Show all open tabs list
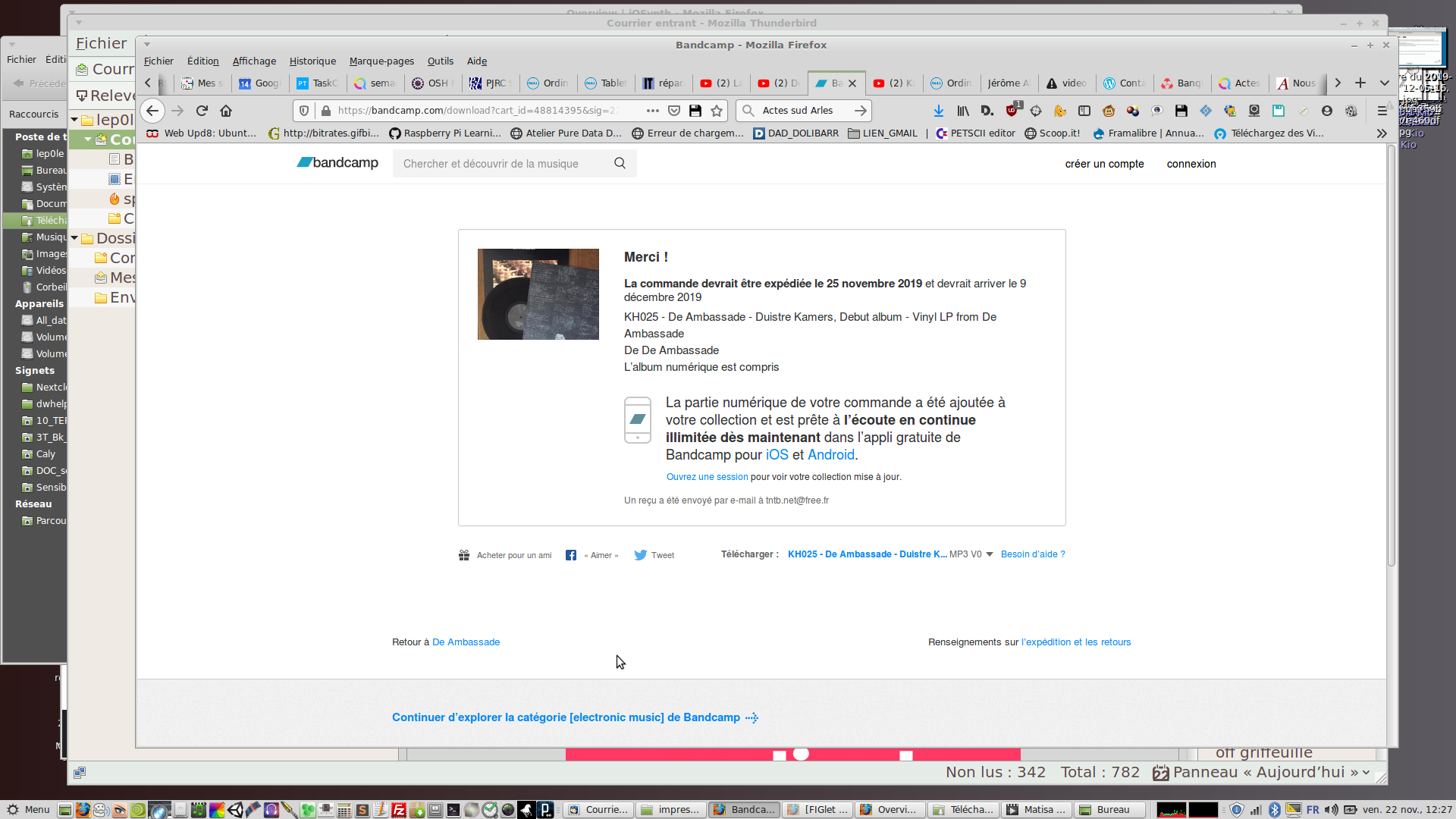Viewport: 1456px width, 819px height. click(x=1384, y=83)
